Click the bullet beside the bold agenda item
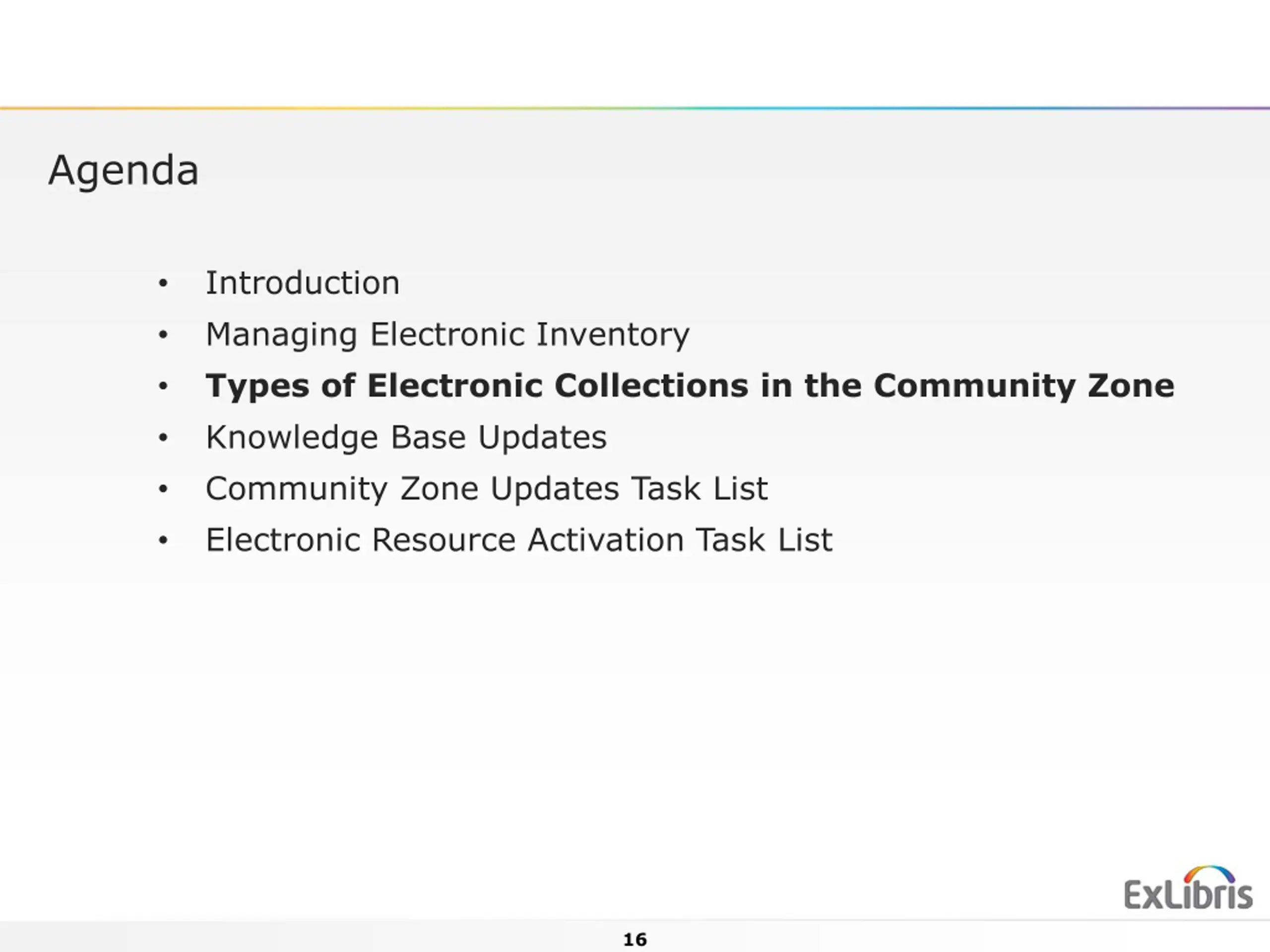This screenshot has height=952, width=1270. coord(163,386)
